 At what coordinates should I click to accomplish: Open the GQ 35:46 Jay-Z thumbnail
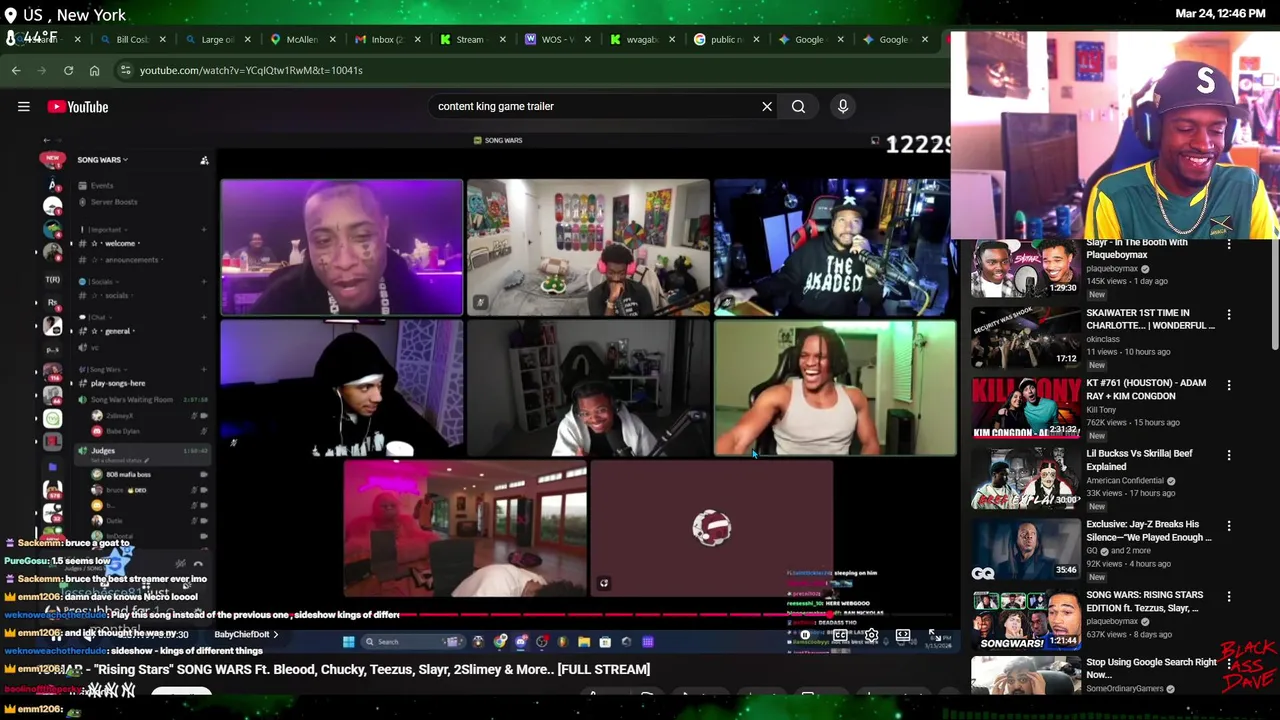coord(1026,548)
